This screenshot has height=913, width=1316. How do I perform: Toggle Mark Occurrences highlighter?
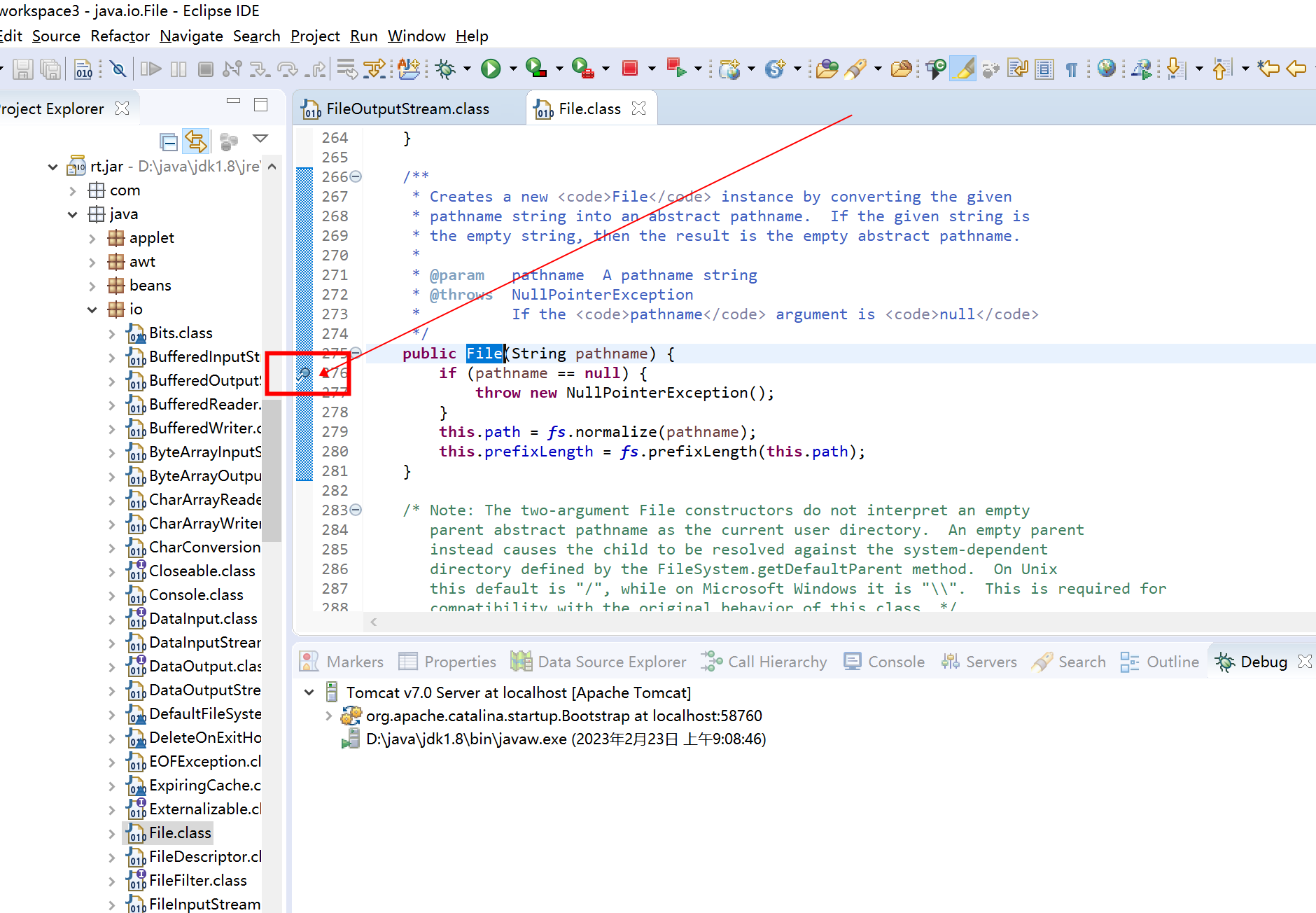point(963,69)
